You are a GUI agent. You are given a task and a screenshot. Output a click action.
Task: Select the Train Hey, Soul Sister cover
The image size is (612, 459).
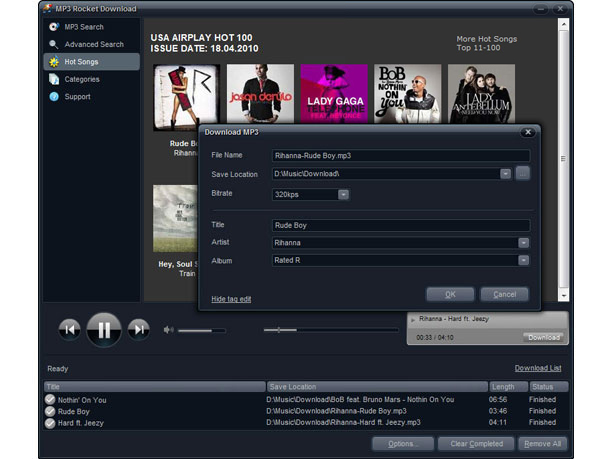[x=176, y=219]
